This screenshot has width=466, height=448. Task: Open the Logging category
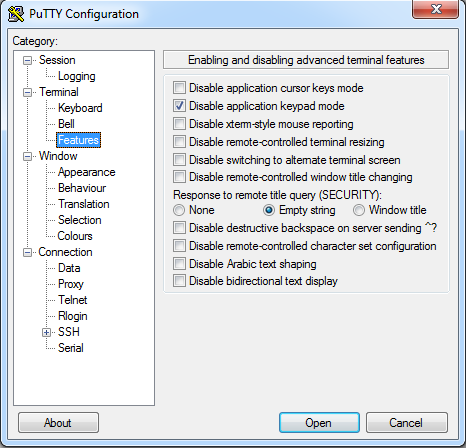point(77,76)
